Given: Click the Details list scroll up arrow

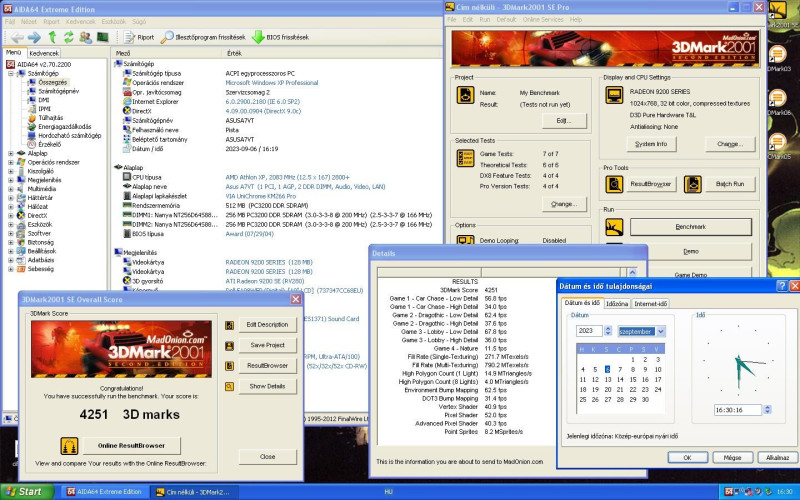Looking at the screenshot, I should pyautogui.click(x=632, y=272).
